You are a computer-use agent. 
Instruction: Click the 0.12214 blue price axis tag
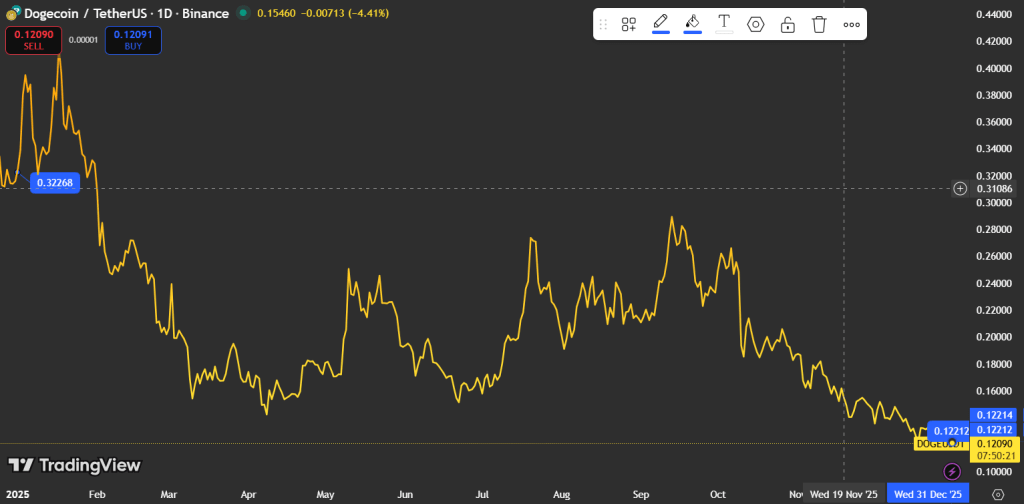coord(995,415)
